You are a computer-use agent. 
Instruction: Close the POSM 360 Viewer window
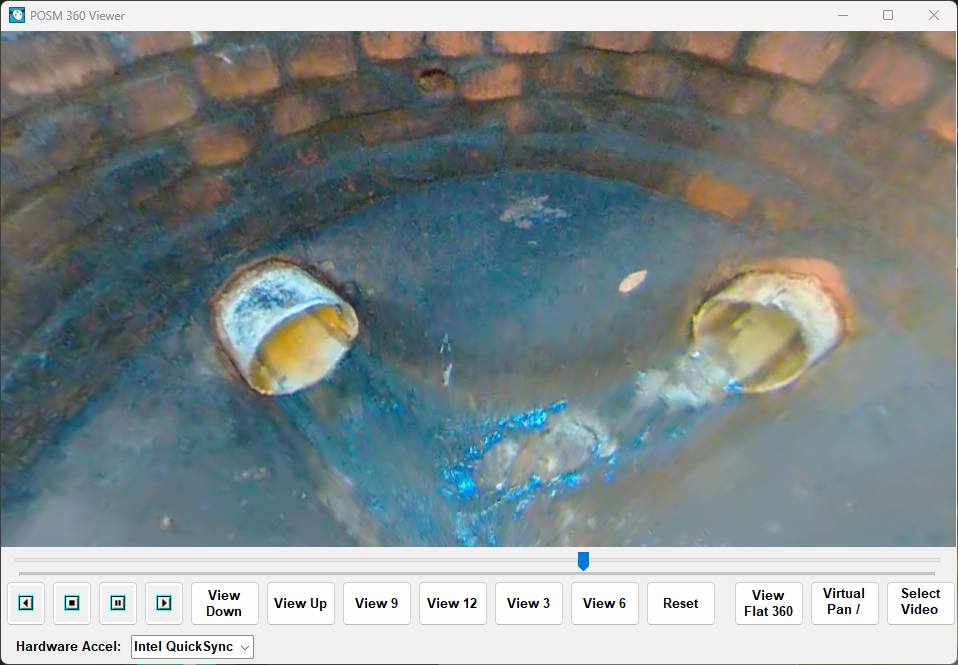[934, 15]
